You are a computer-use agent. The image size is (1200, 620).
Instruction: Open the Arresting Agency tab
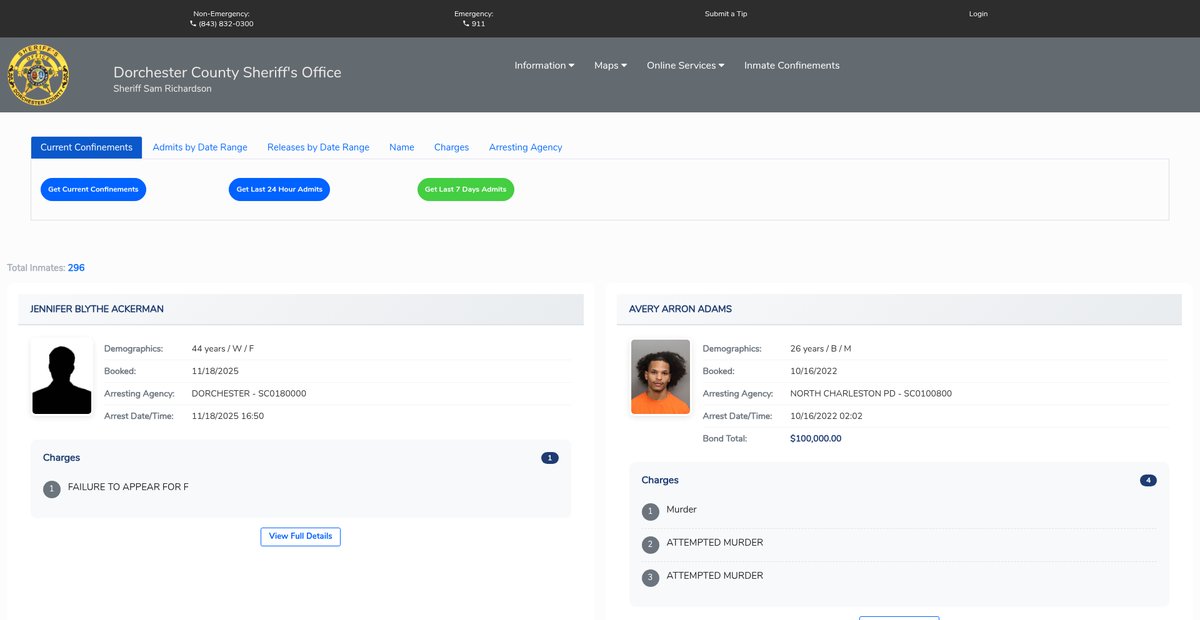525,147
